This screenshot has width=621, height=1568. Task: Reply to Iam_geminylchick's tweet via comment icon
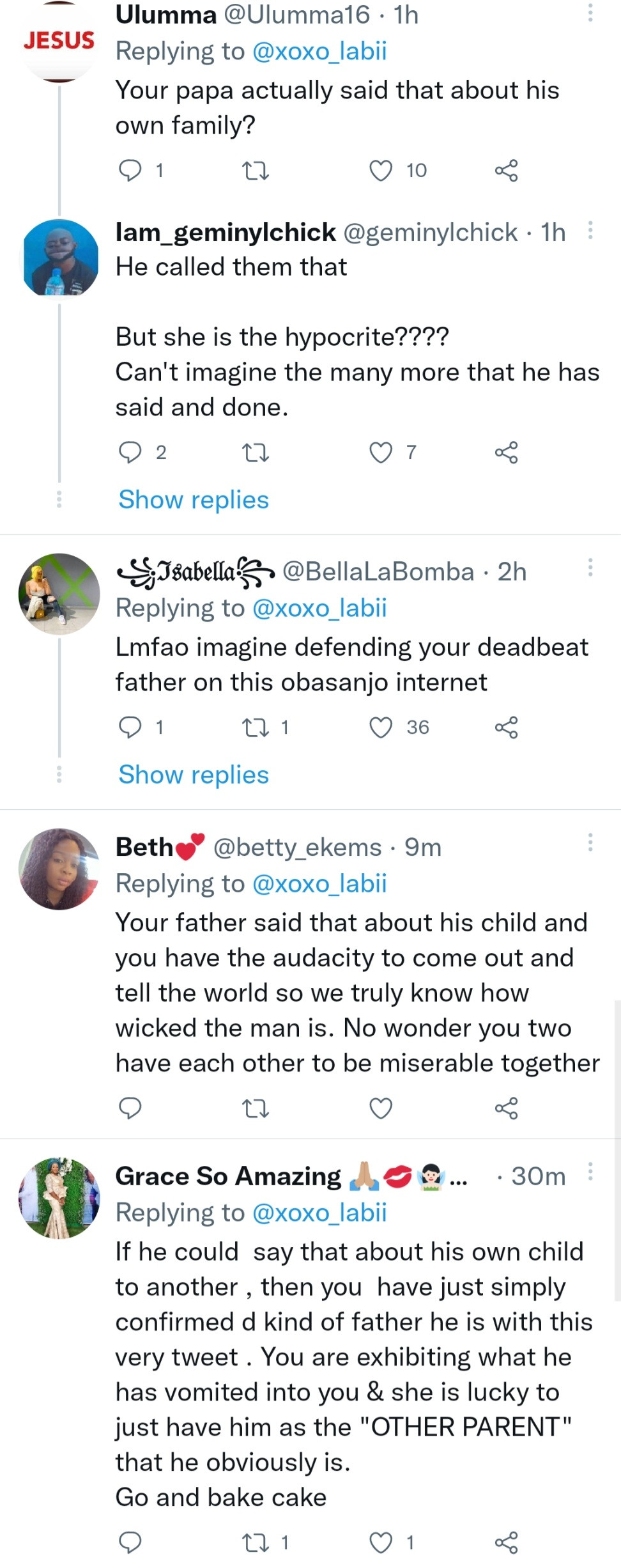tap(130, 453)
